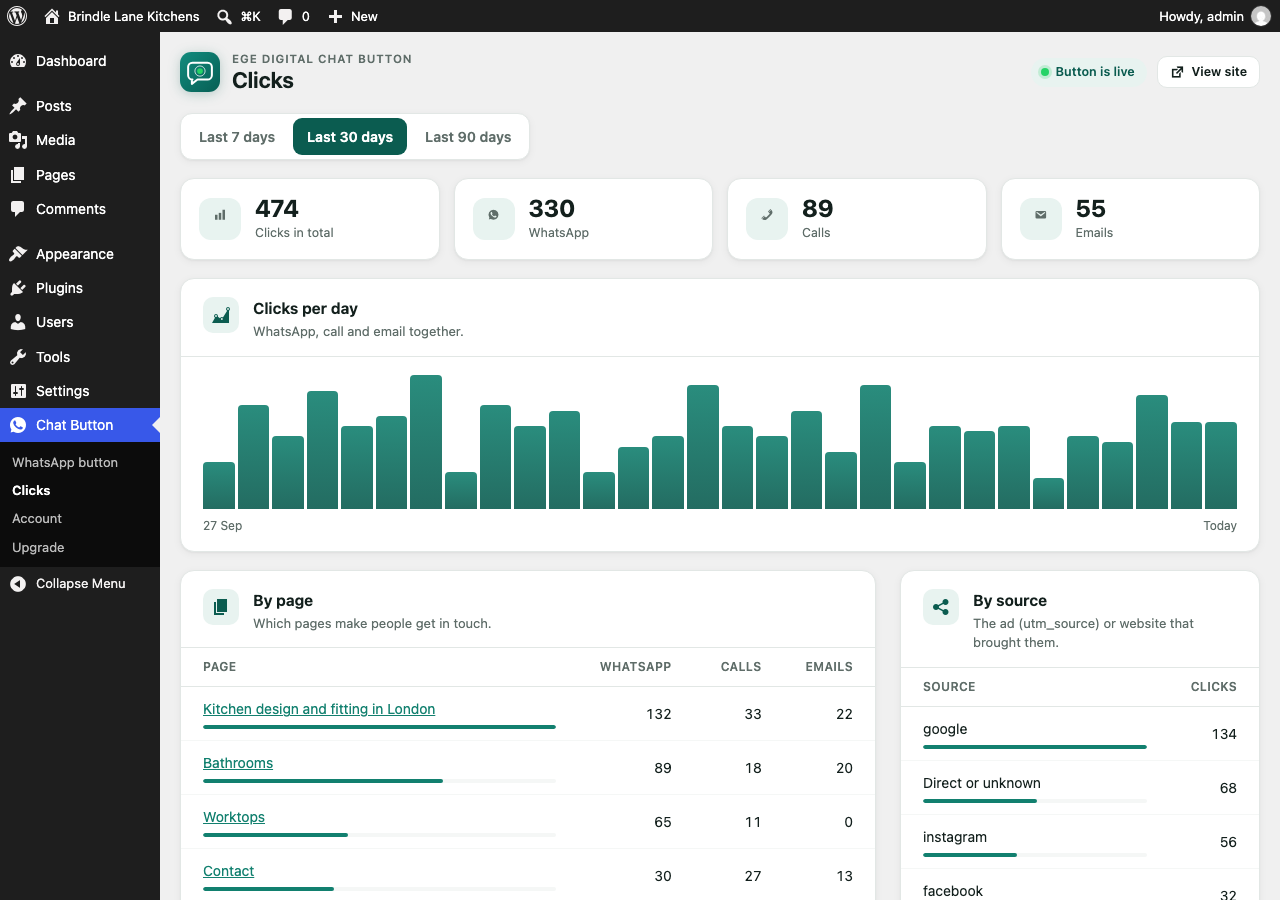Click the Tools wrench icon in sidebar
The height and width of the screenshot is (900, 1280).
coord(18,357)
